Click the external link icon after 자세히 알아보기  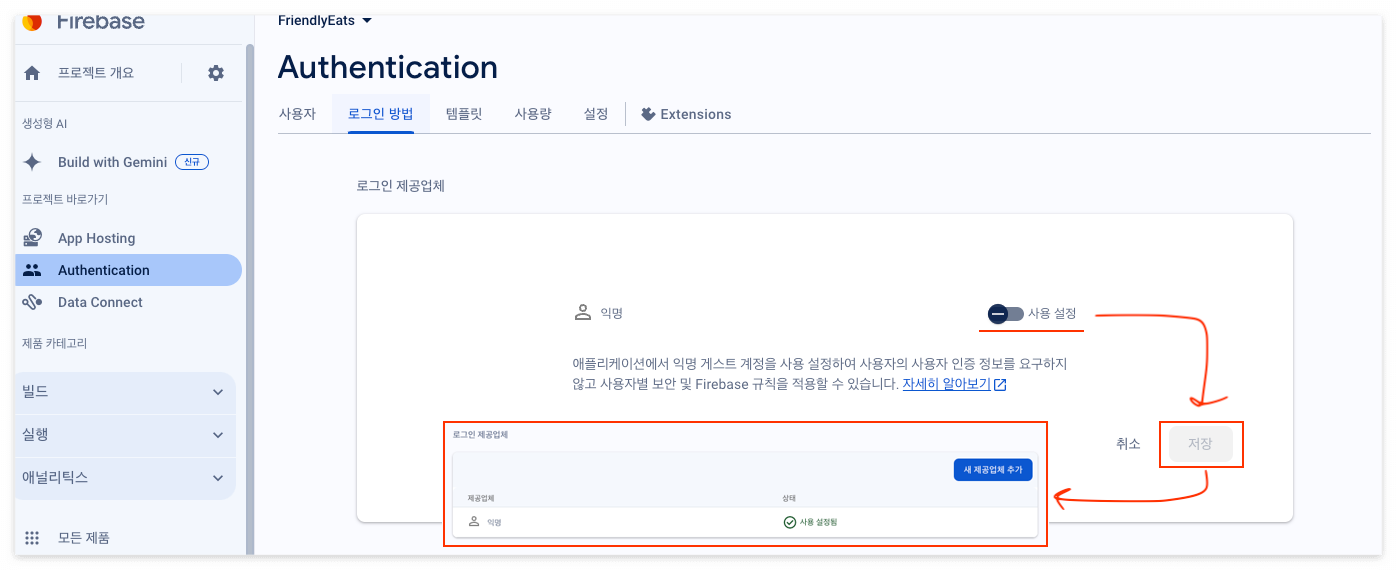[1000, 385]
